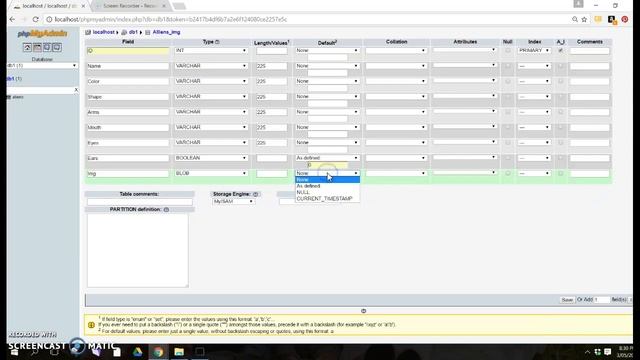Switch to Screen Recorder browser tab
The image size is (640, 360).
[131, 6]
